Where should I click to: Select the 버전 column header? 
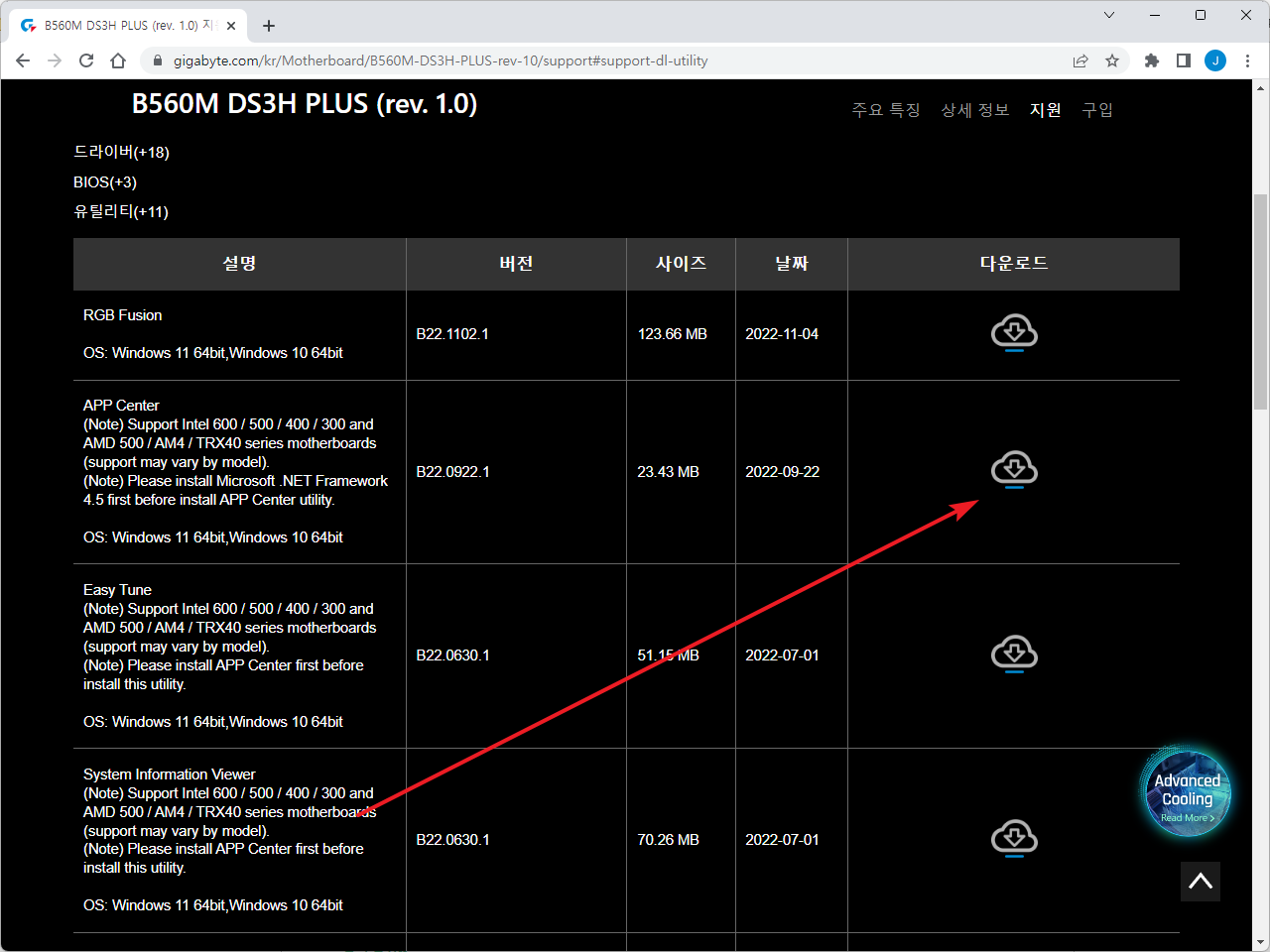point(516,264)
